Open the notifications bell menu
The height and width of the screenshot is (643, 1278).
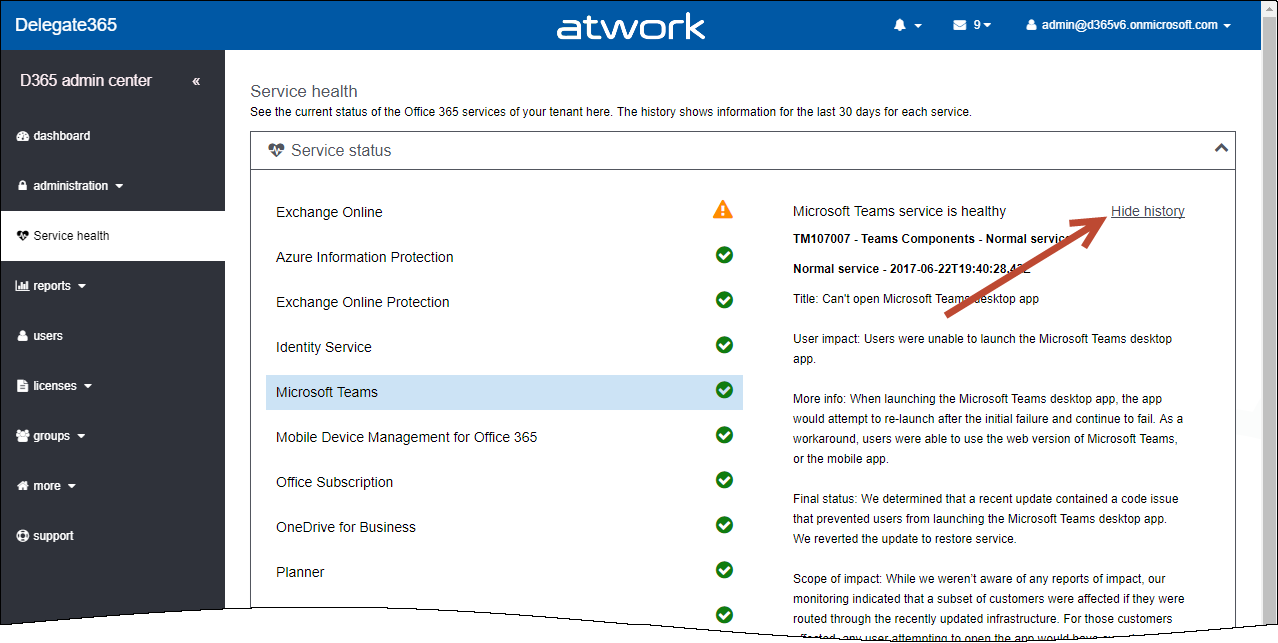click(907, 25)
